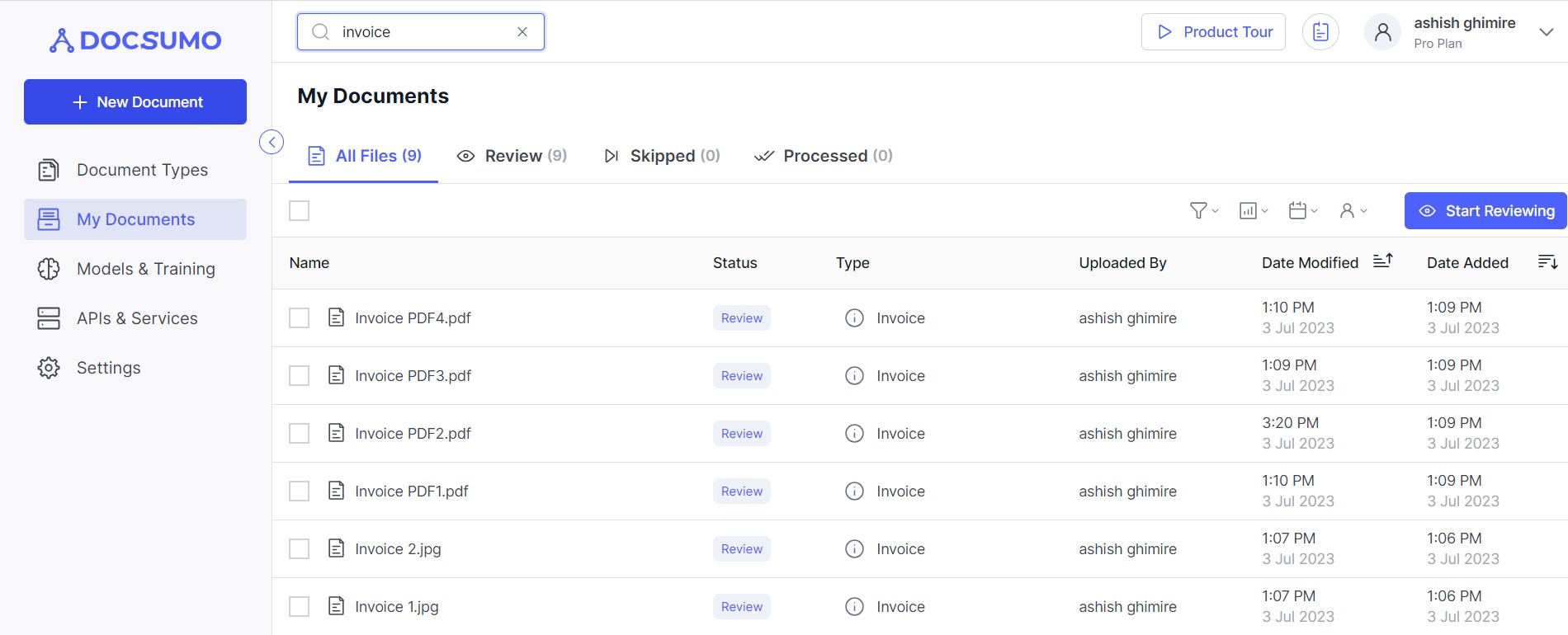Viewport: 1568px width, 635px height.
Task: Collapse the left sidebar panel
Action: (x=272, y=142)
